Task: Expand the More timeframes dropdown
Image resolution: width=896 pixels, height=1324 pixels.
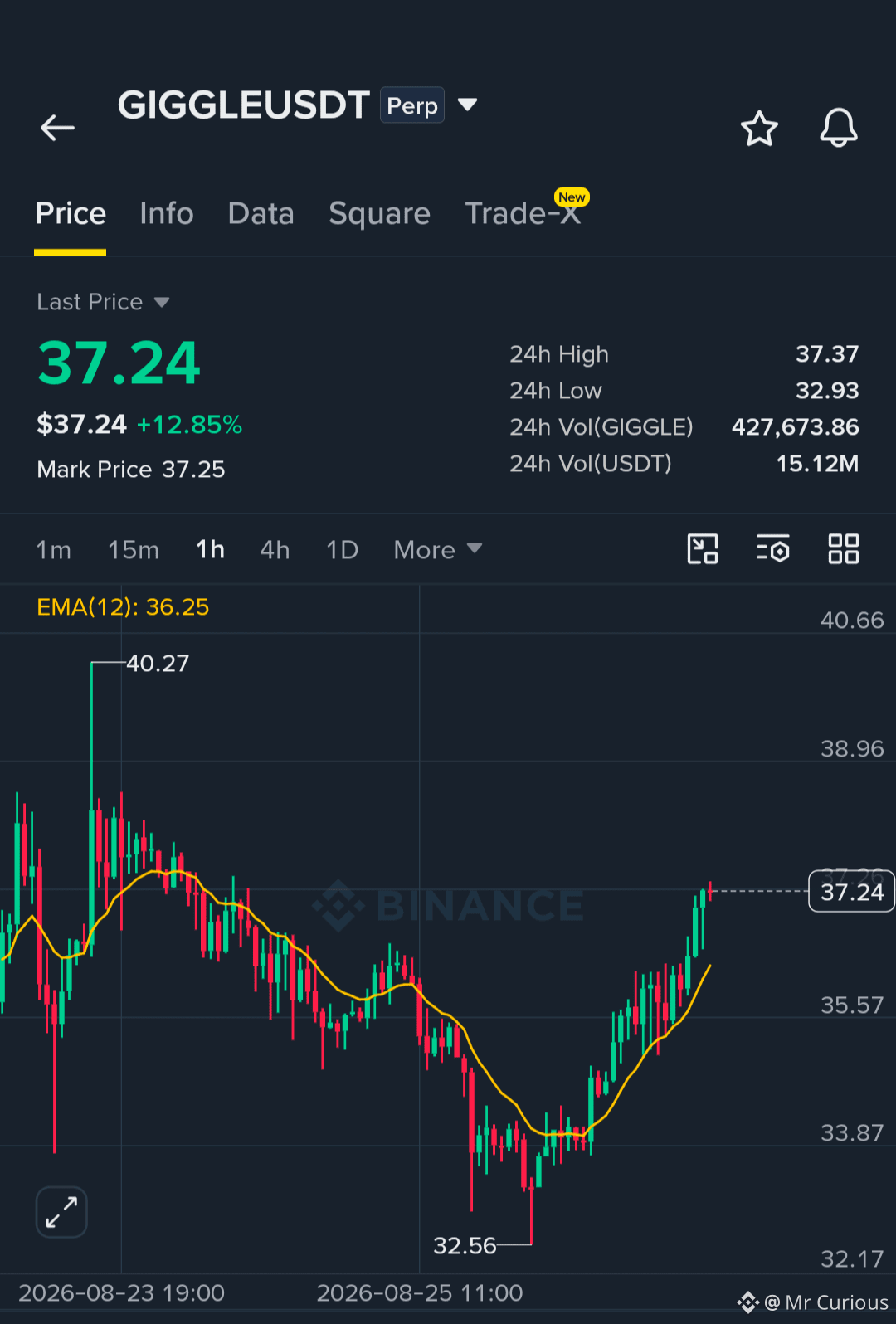Action: click(437, 549)
